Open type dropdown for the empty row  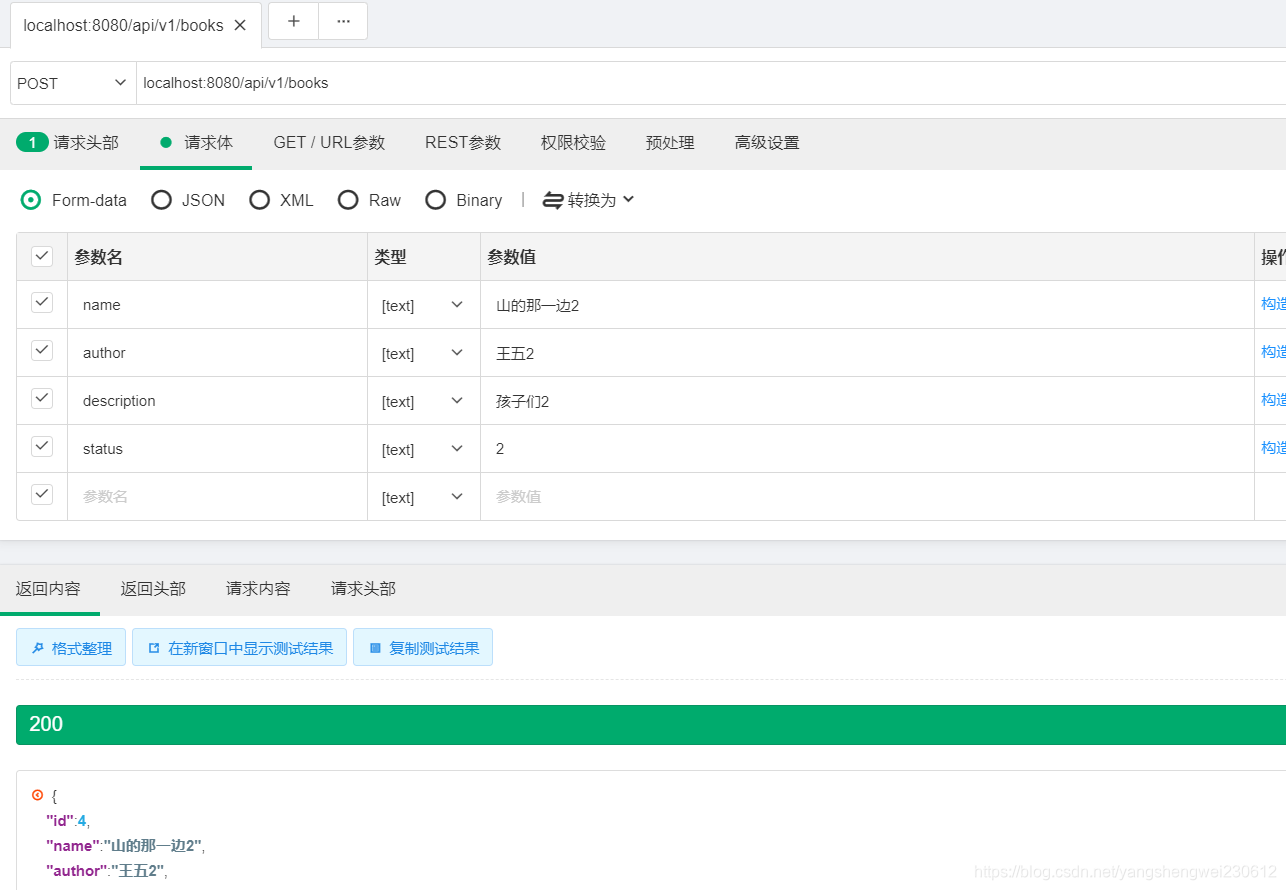423,497
